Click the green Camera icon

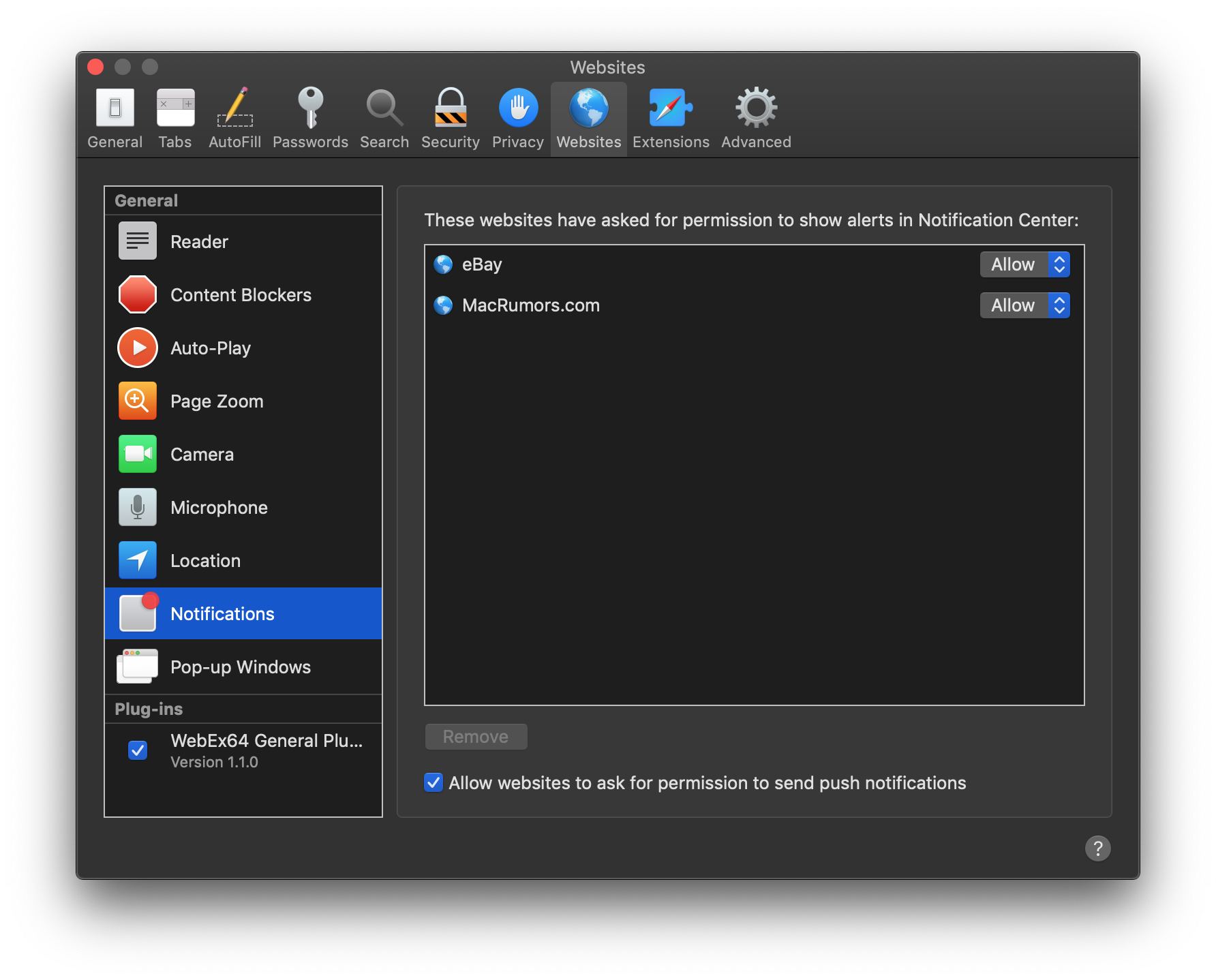(x=138, y=453)
